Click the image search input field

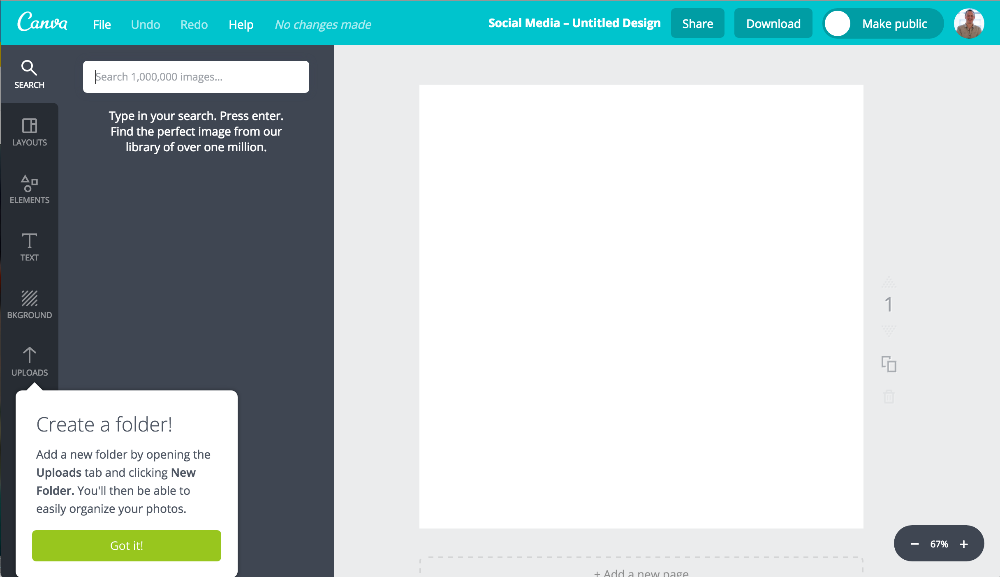click(x=196, y=76)
